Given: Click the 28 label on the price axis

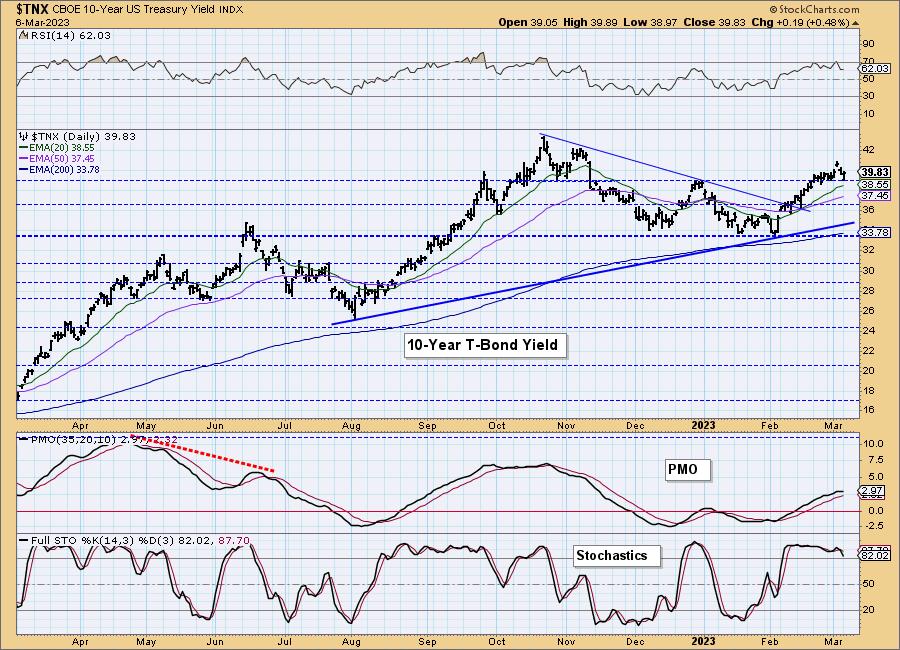Looking at the screenshot, I should pyautogui.click(x=868, y=291).
